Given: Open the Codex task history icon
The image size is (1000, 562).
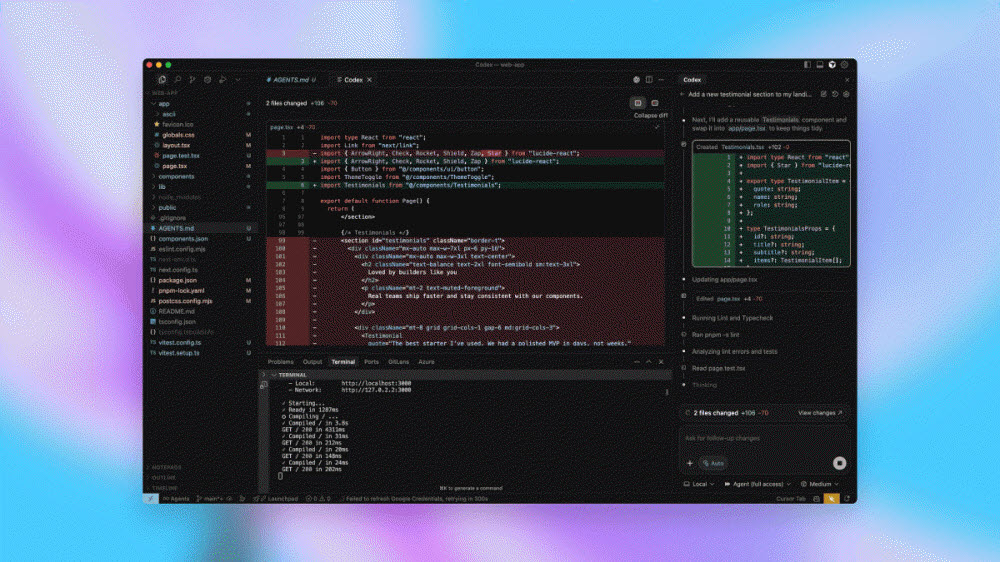Looking at the screenshot, I should 835,94.
